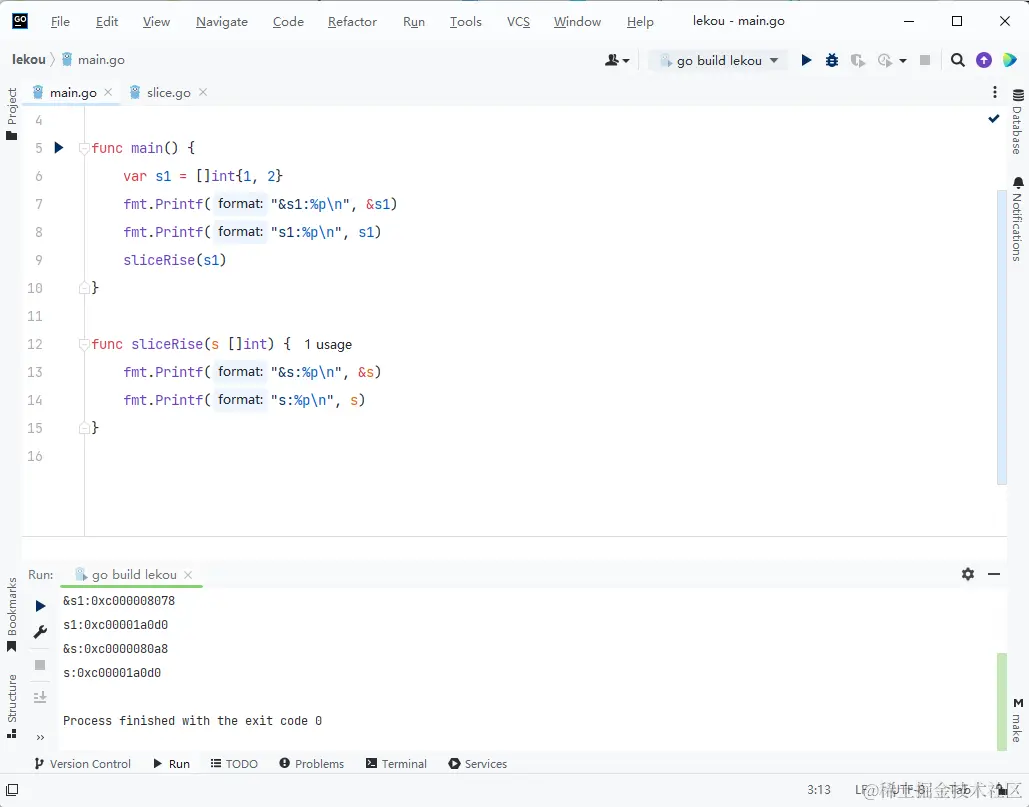Screen dimensions: 1029x807
Task: Open the Tools menu
Action: click(x=466, y=22)
